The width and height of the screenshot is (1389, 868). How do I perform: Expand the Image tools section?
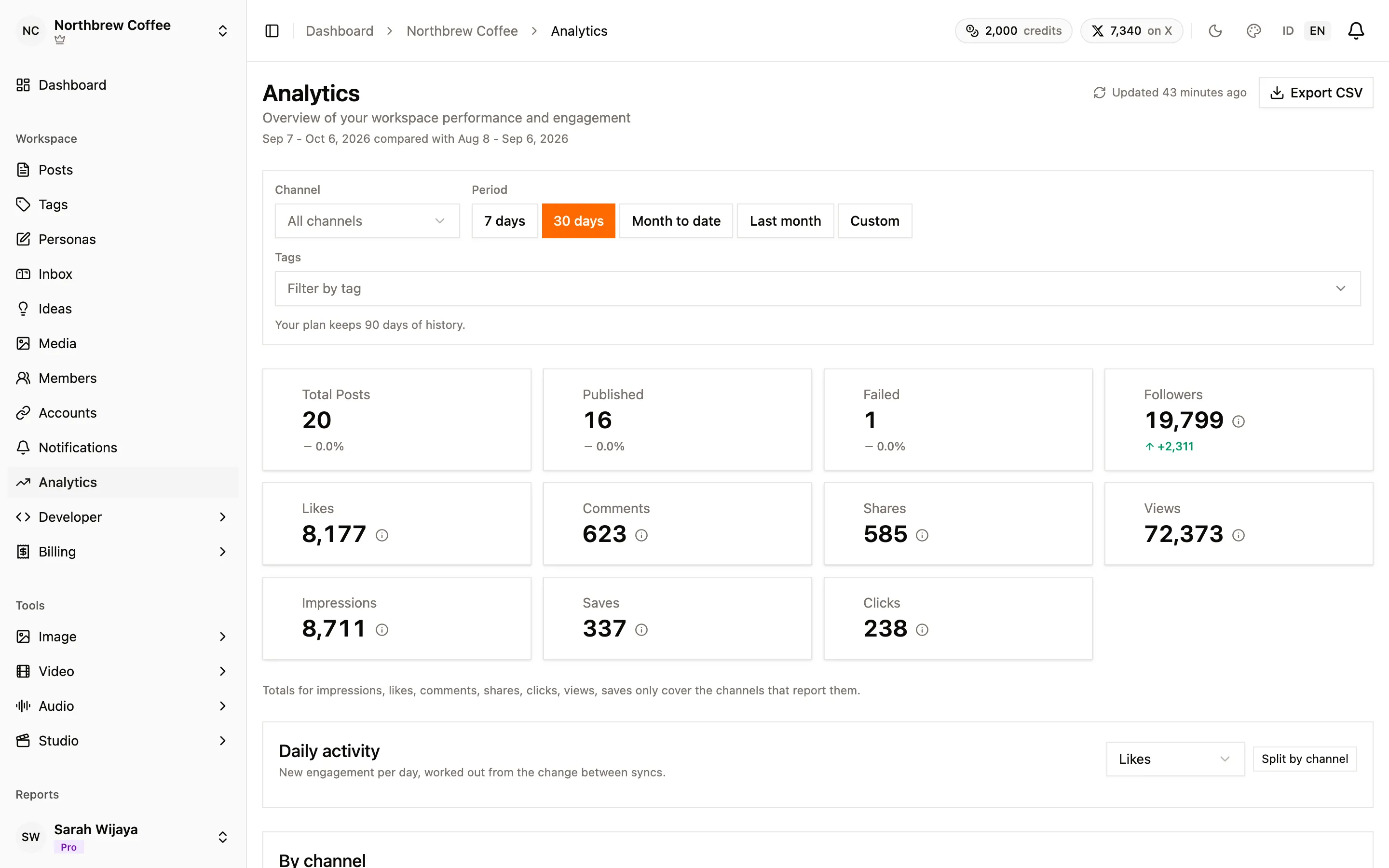(x=123, y=637)
